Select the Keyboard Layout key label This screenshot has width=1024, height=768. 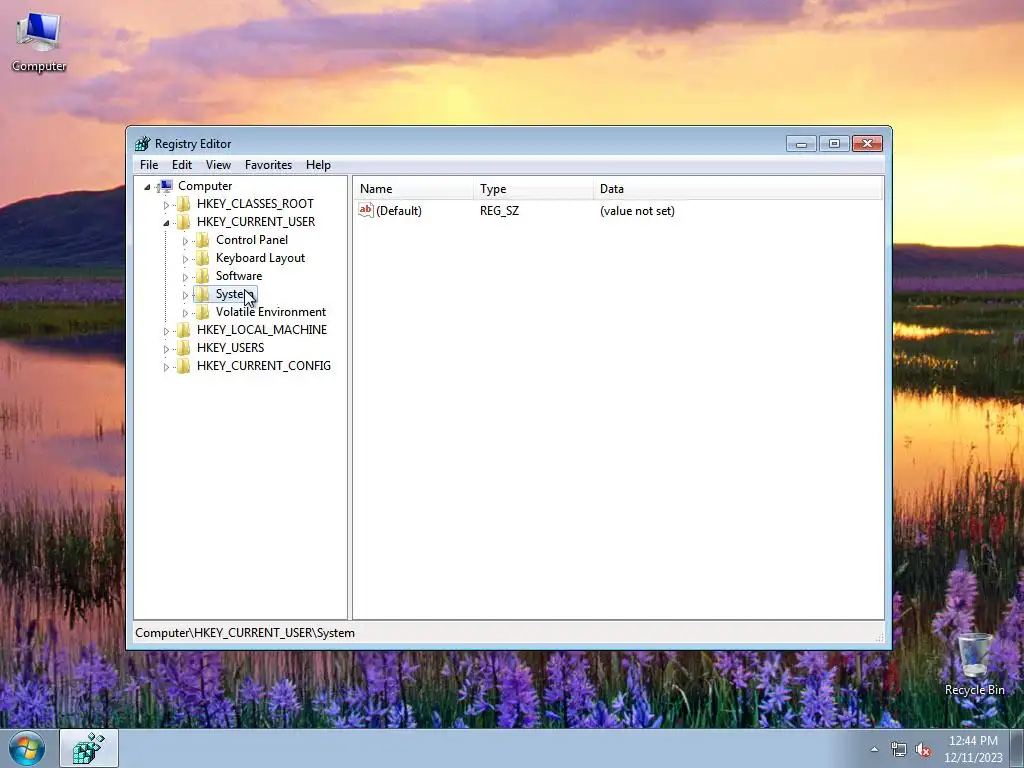tap(261, 258)
